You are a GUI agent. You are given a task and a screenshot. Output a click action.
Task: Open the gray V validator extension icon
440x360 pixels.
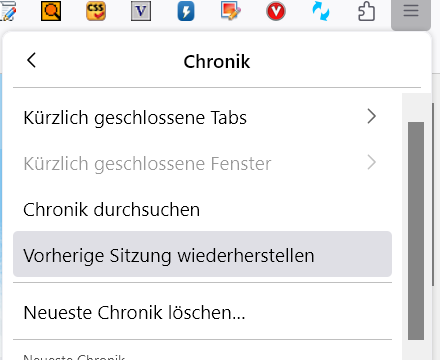pyautogui.click(x=141, y=11)
